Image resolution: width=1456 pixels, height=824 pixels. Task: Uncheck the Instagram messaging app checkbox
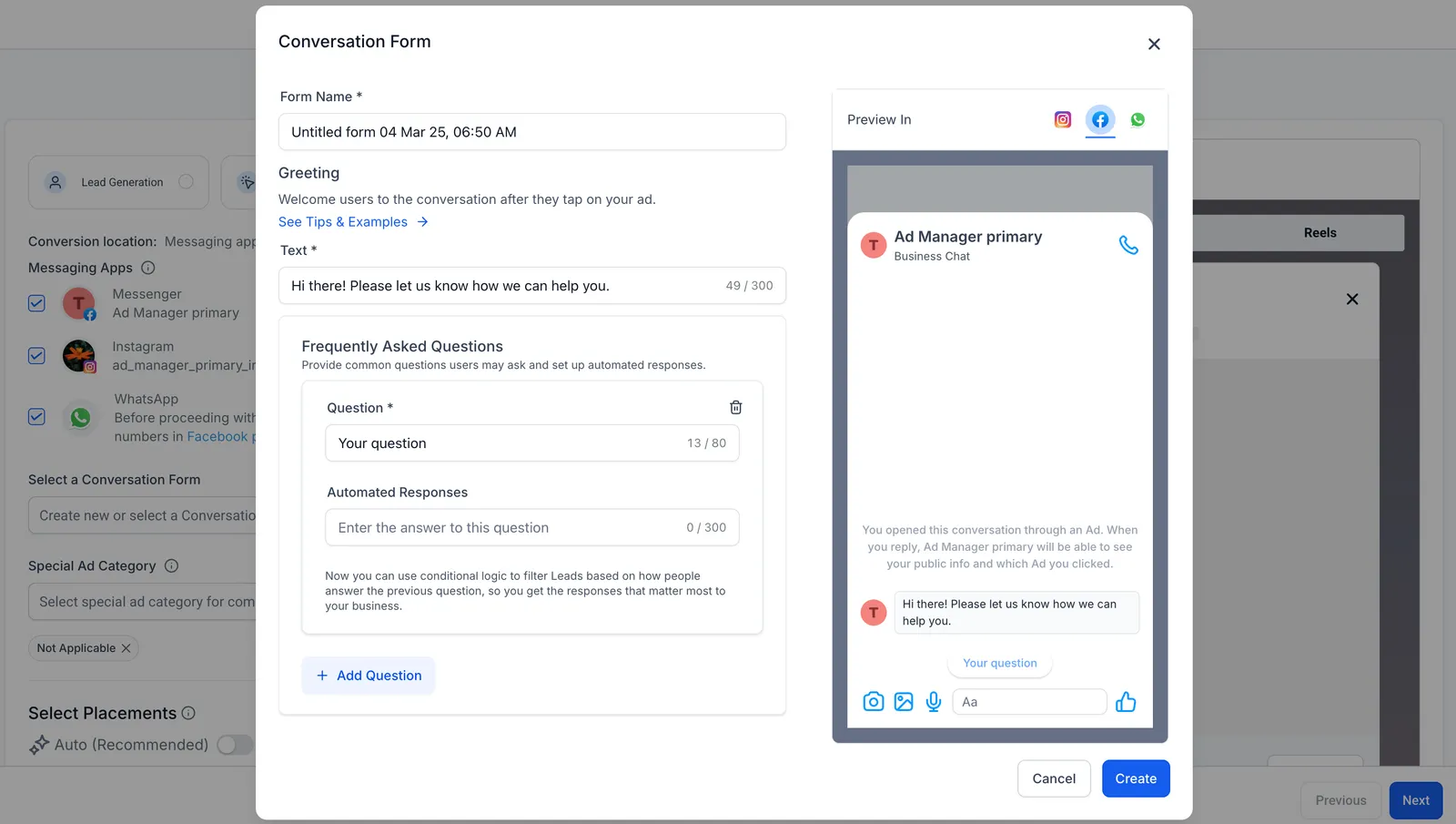tap(36, 356)
